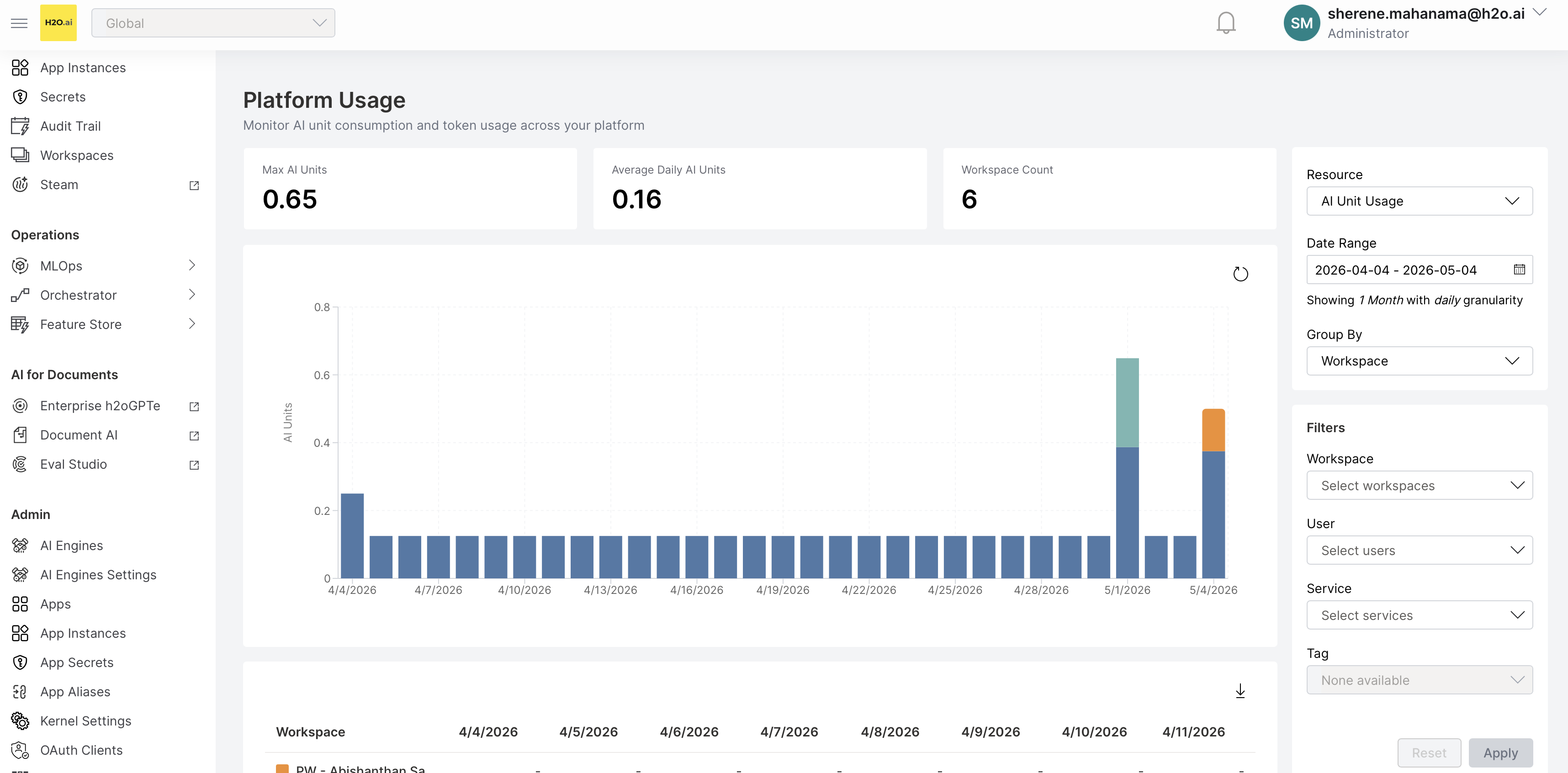Viewport: 1568px width, 773px height.
Task: Open the App Secrets admin page
Action: [77, 663]
